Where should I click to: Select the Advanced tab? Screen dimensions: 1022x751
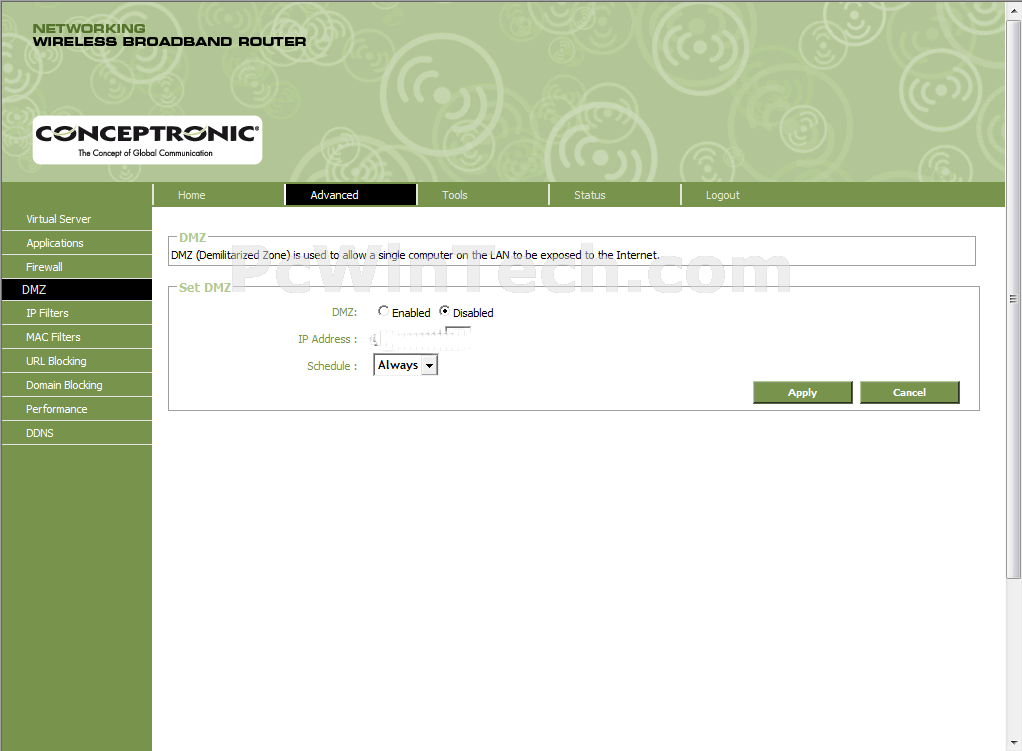click(351, 195)
